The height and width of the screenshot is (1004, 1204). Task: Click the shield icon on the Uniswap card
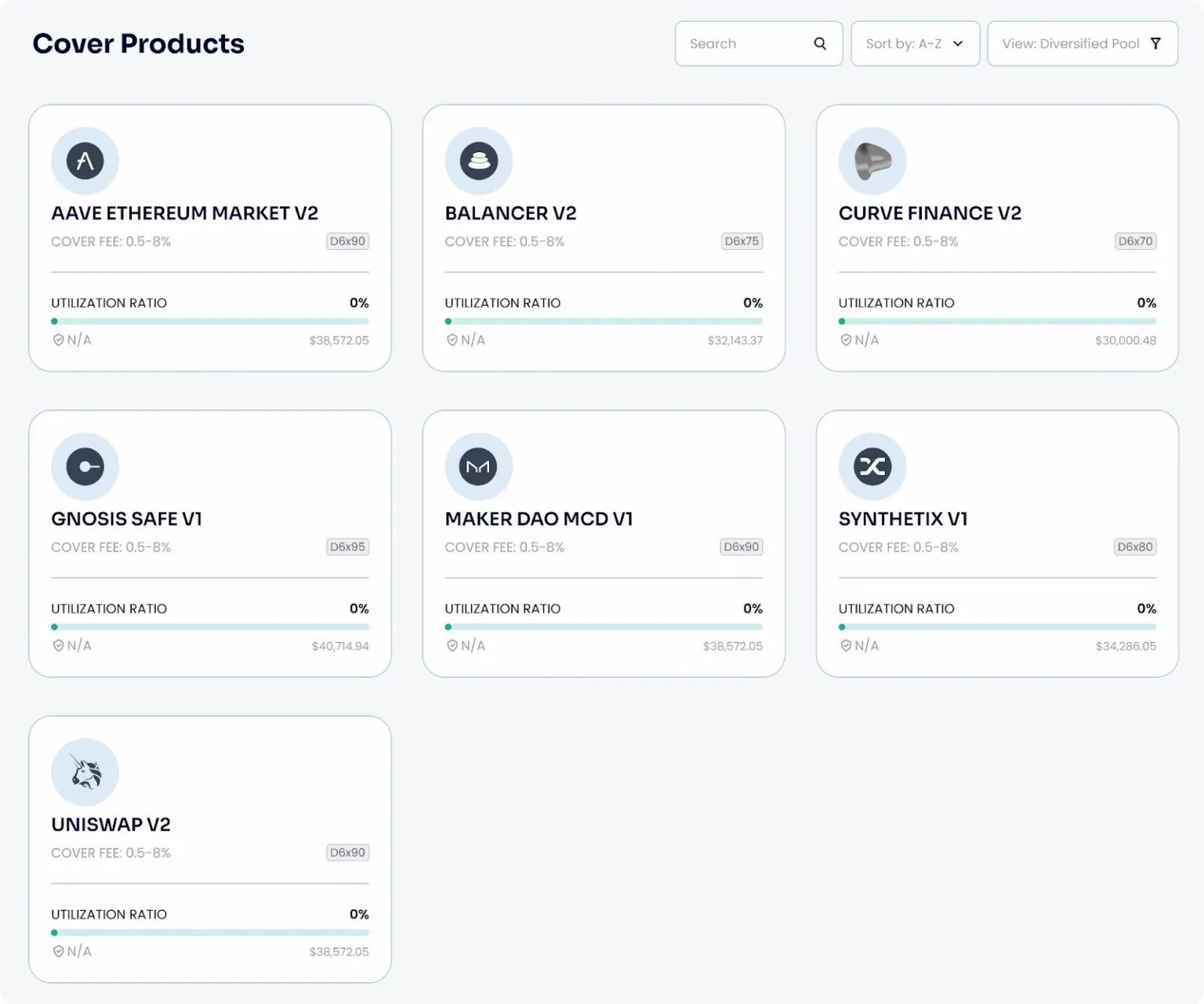(x=58, y=951)
